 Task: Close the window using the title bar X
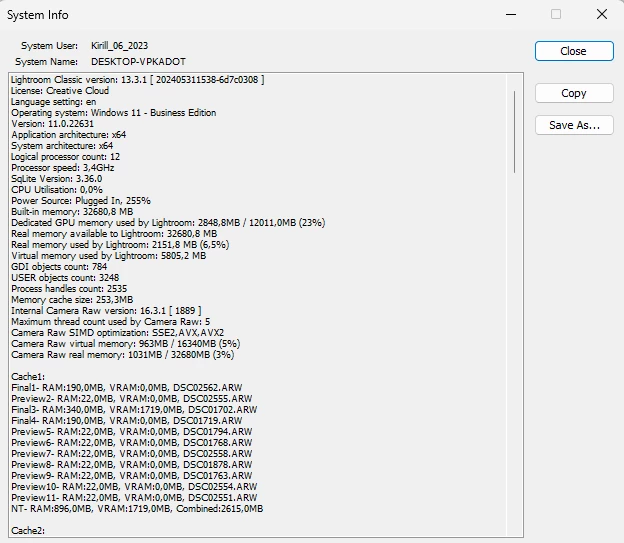602,15
